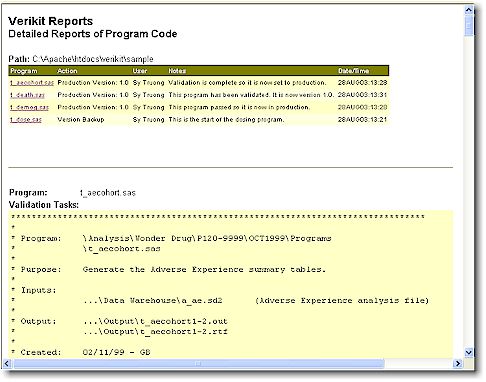
Task: Select the note 'This program passed so it is now in production.'
Action: click(239, 107)
